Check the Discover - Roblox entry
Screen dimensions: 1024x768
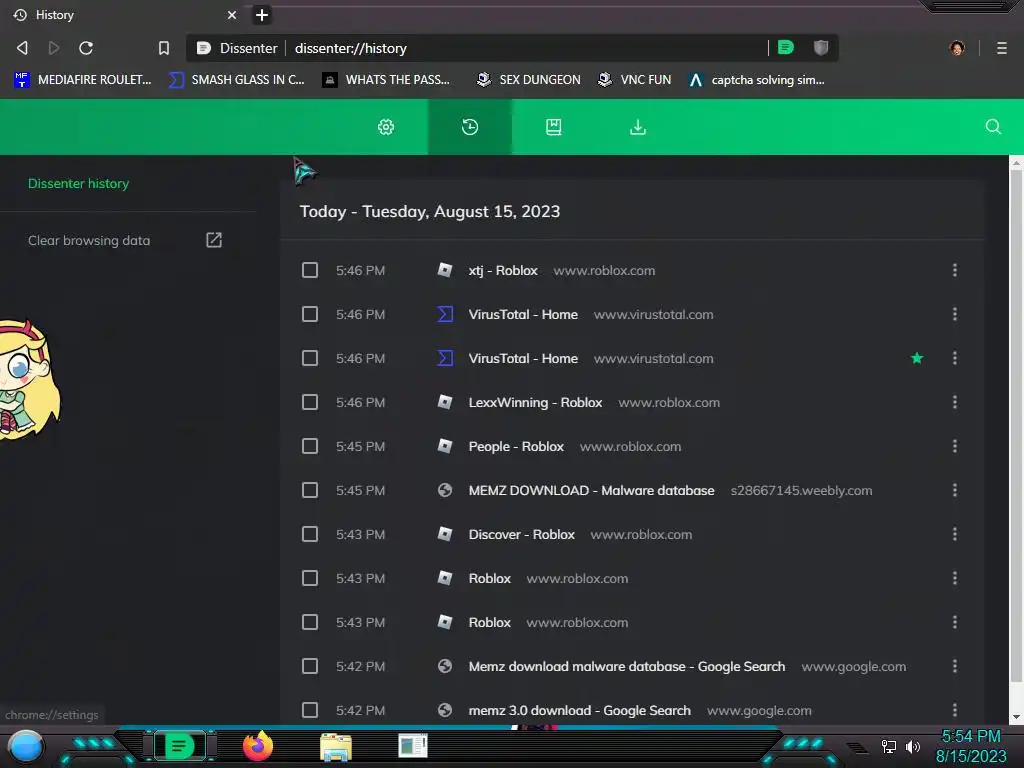point(310,534)
